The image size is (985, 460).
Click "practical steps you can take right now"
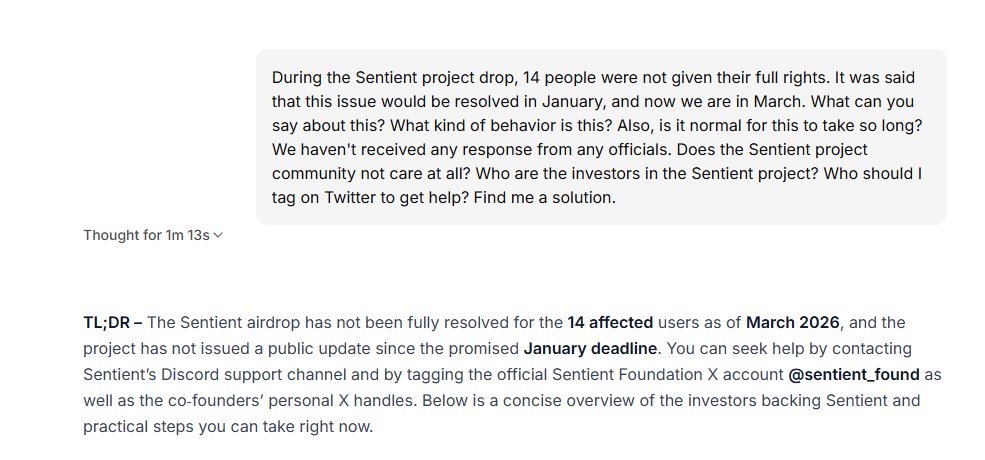pyautogui.click(x=227, y=427)
